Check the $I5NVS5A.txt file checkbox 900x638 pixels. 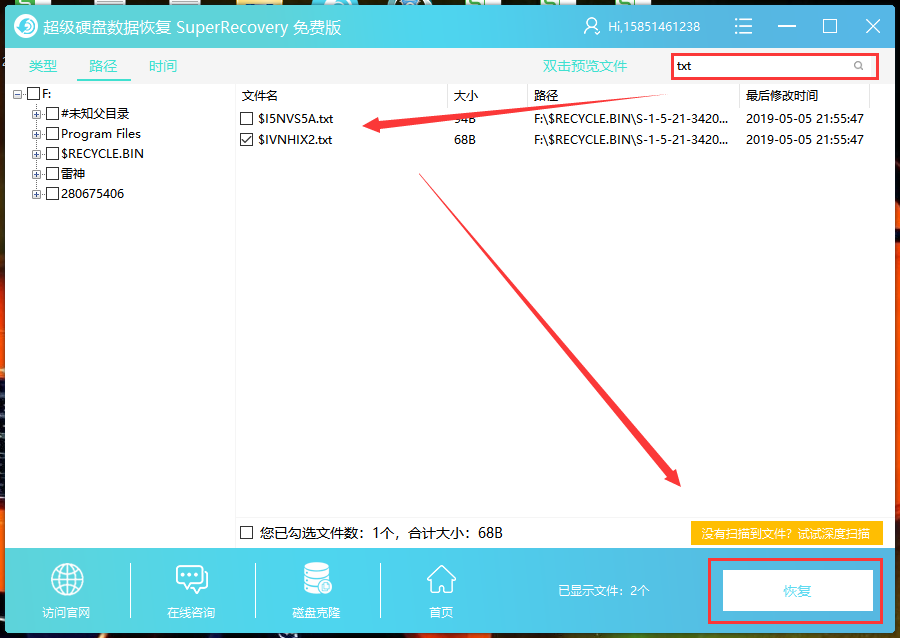pos(246,119)
